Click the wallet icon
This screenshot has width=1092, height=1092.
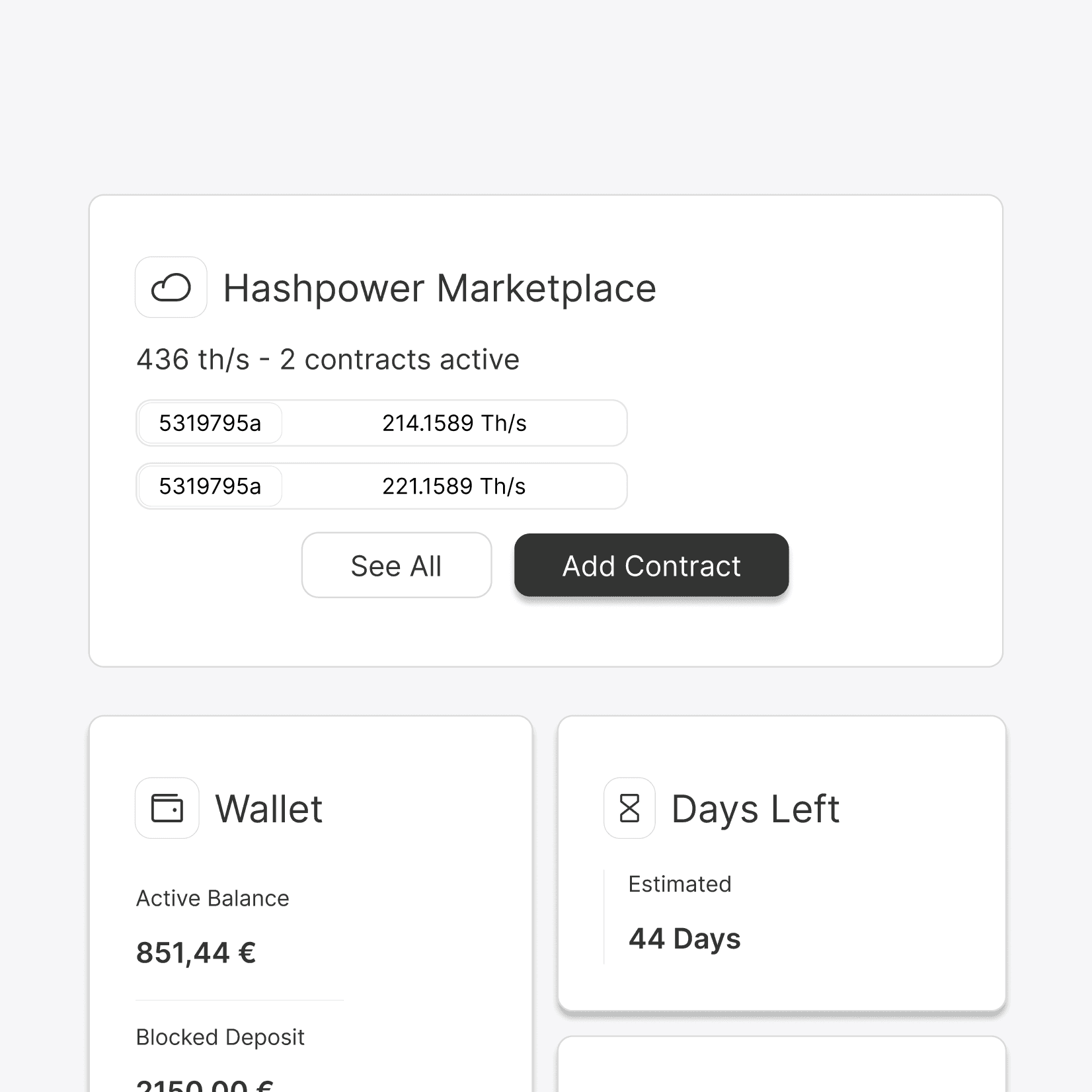pos(167,808)
